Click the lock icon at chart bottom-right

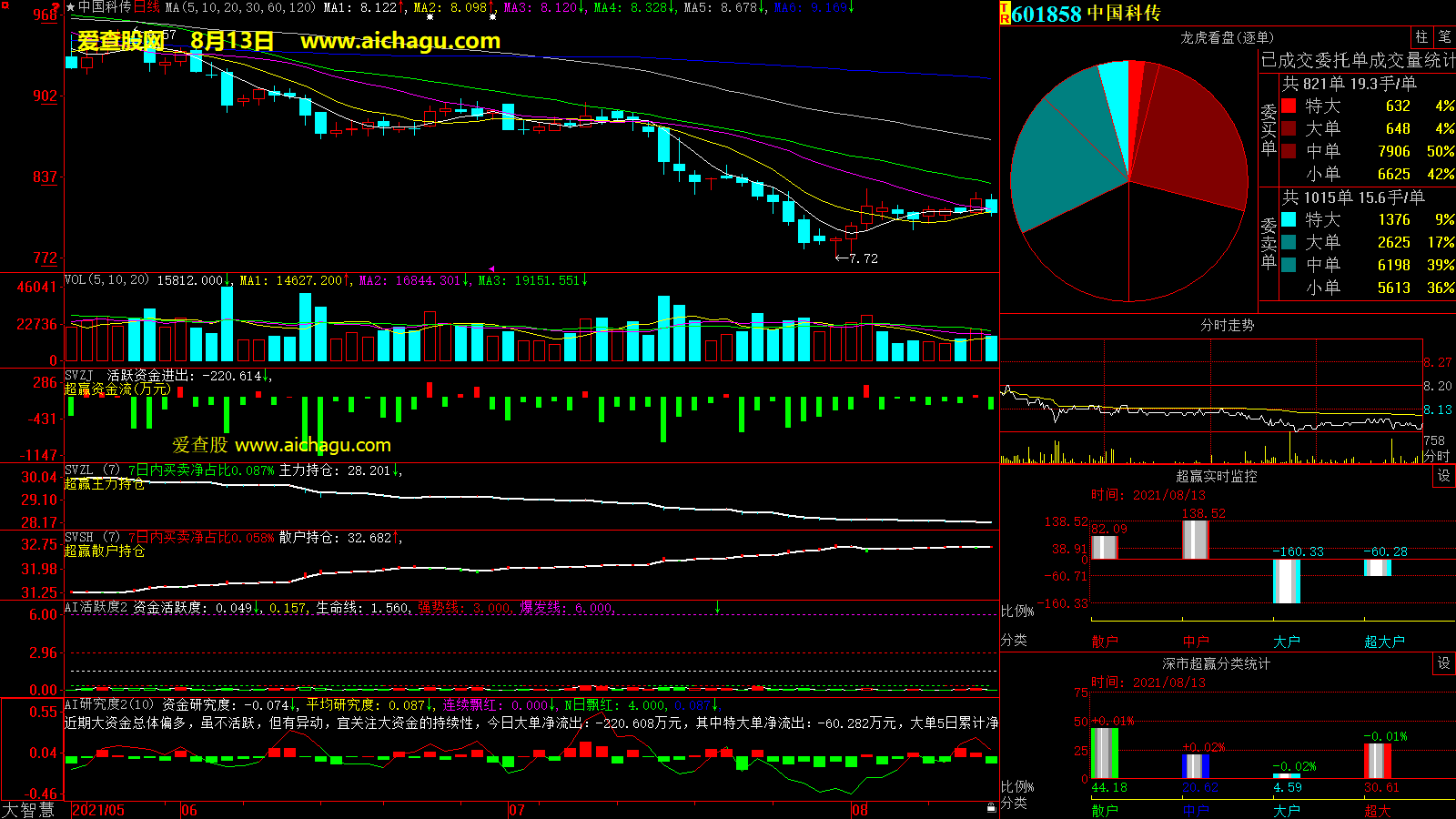click(991, 807)
